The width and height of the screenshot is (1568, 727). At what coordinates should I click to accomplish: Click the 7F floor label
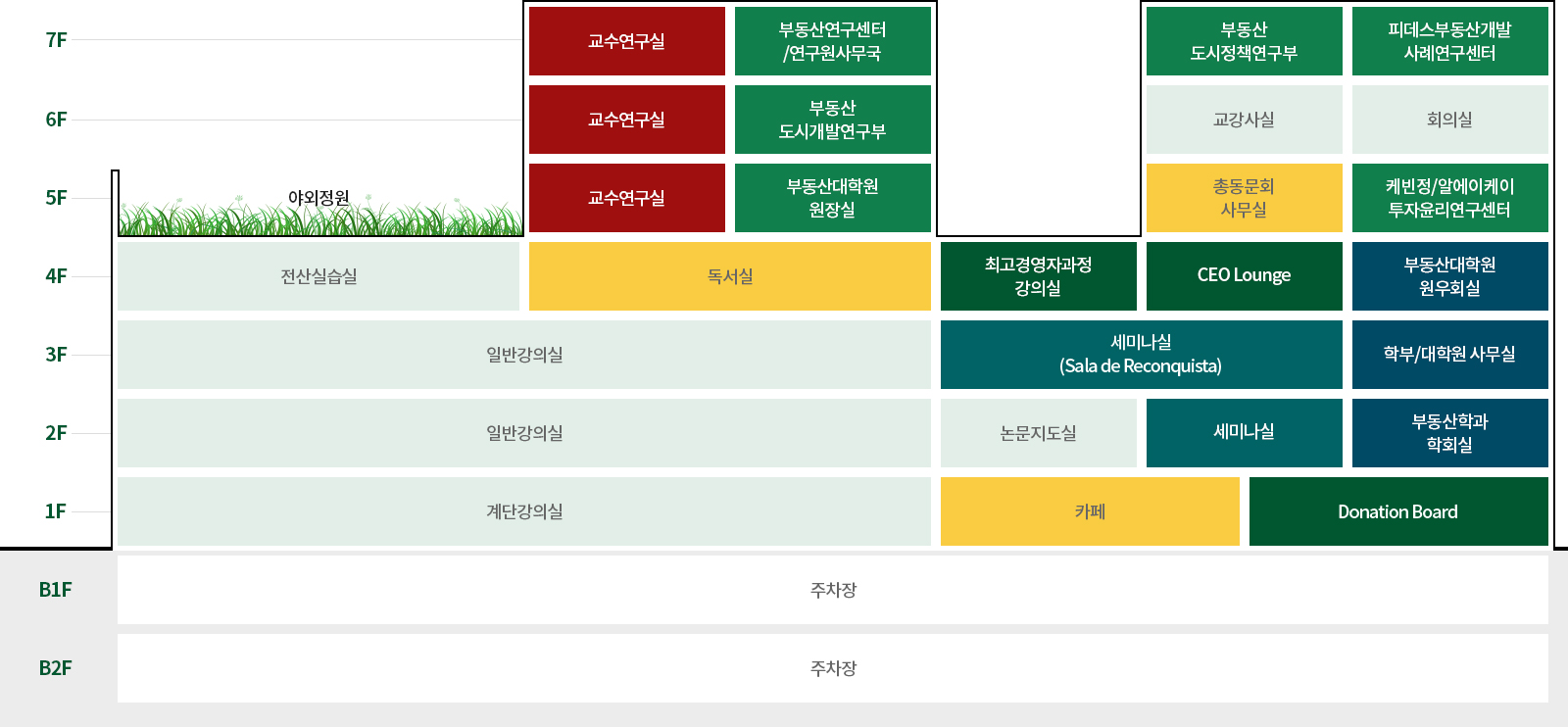(x=56, y=40)
